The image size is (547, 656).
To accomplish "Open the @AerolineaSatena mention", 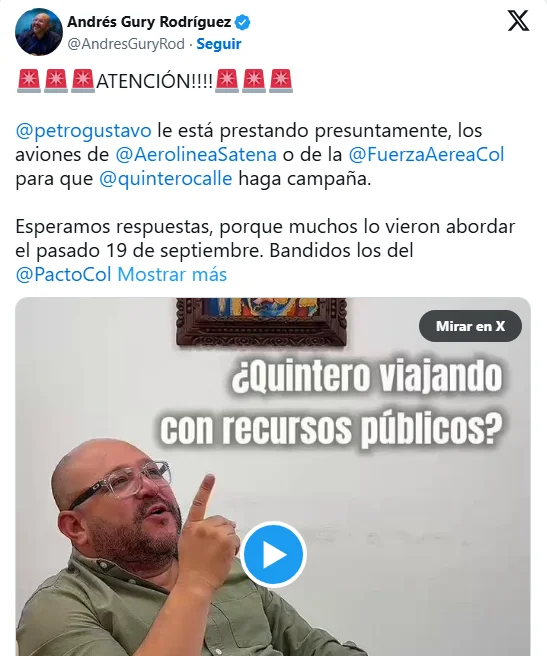I will point(196,154).
